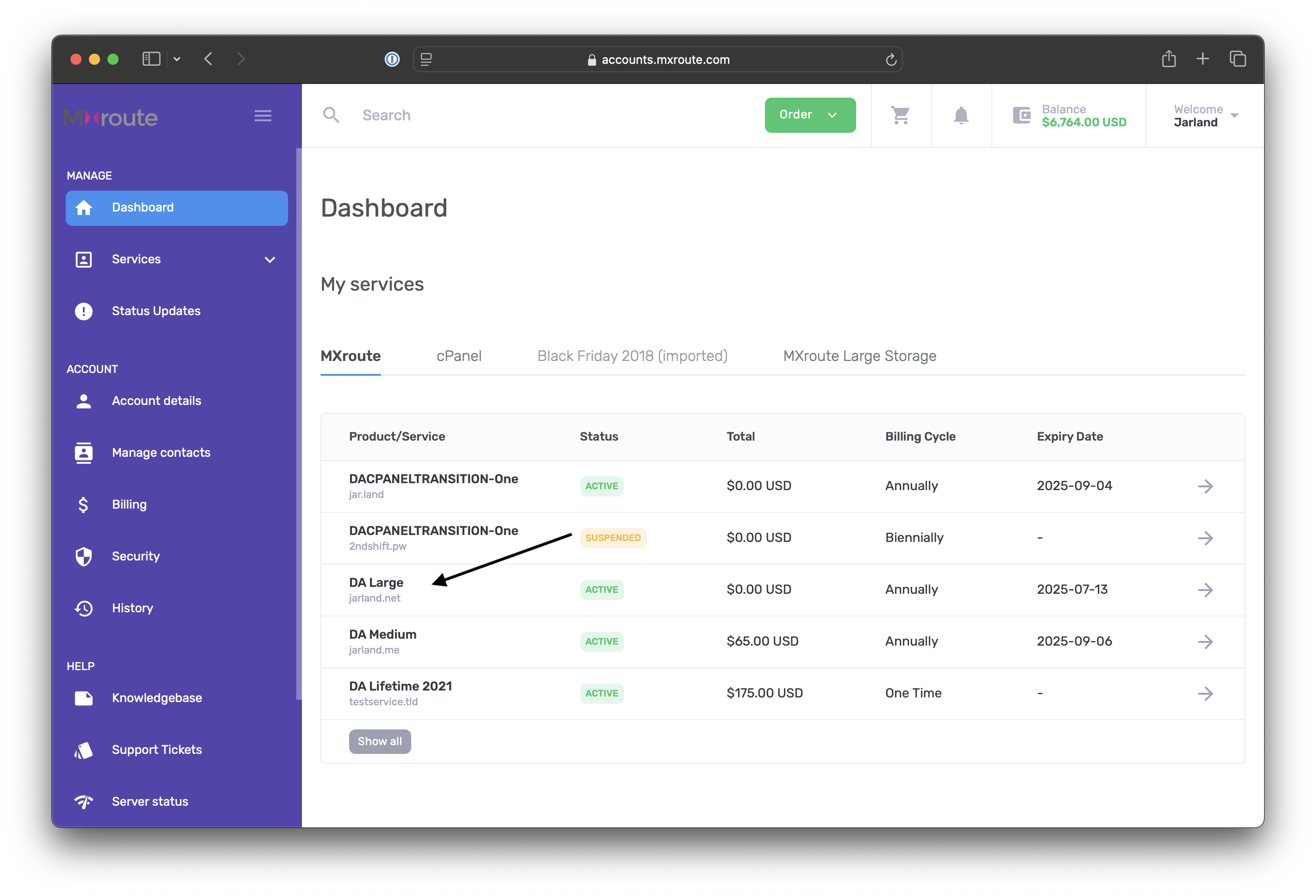Click the Status Updates alert icon
The image size is (1316, 896).
[84, 311]
